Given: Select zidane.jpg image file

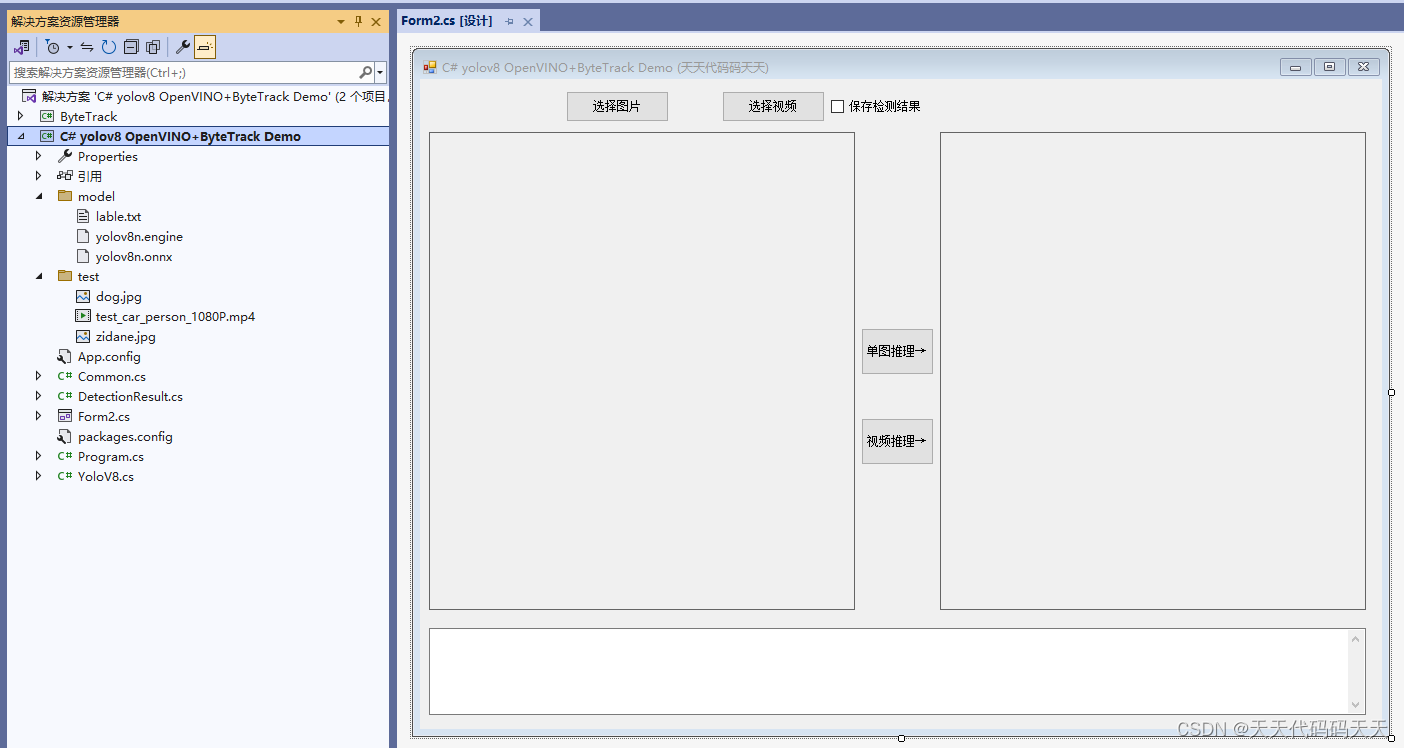Looking at the screenshot, I should 126,336.
